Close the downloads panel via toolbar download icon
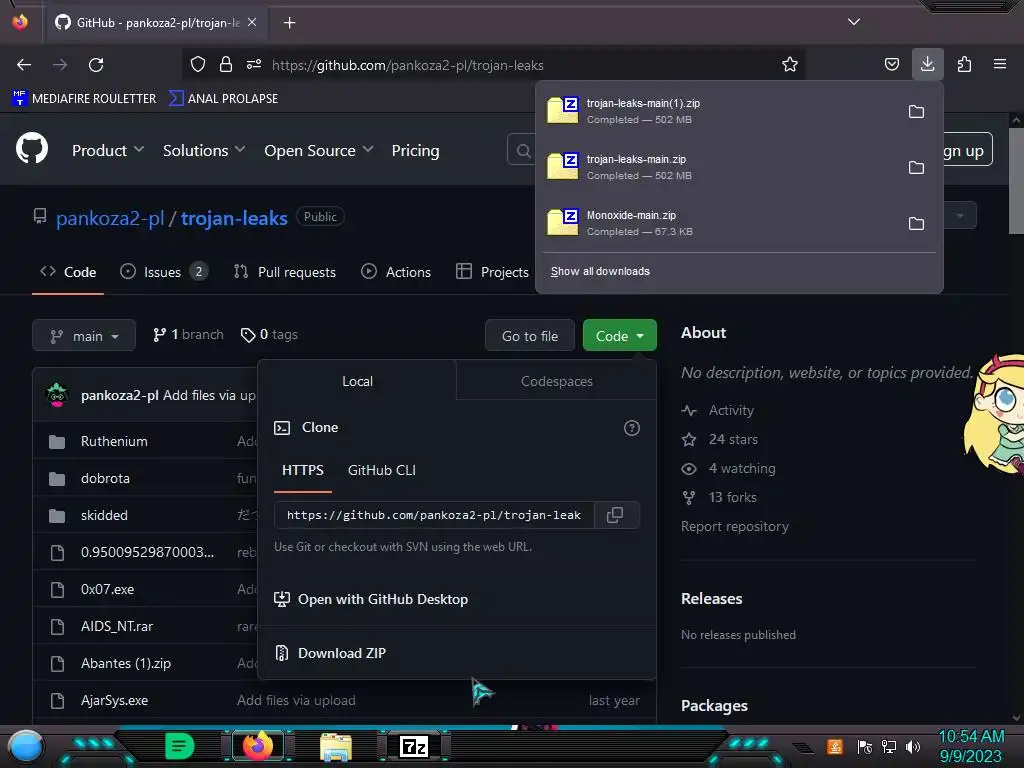The width and height of the screenshot is (1024, 768). click(x=927, y=64)
